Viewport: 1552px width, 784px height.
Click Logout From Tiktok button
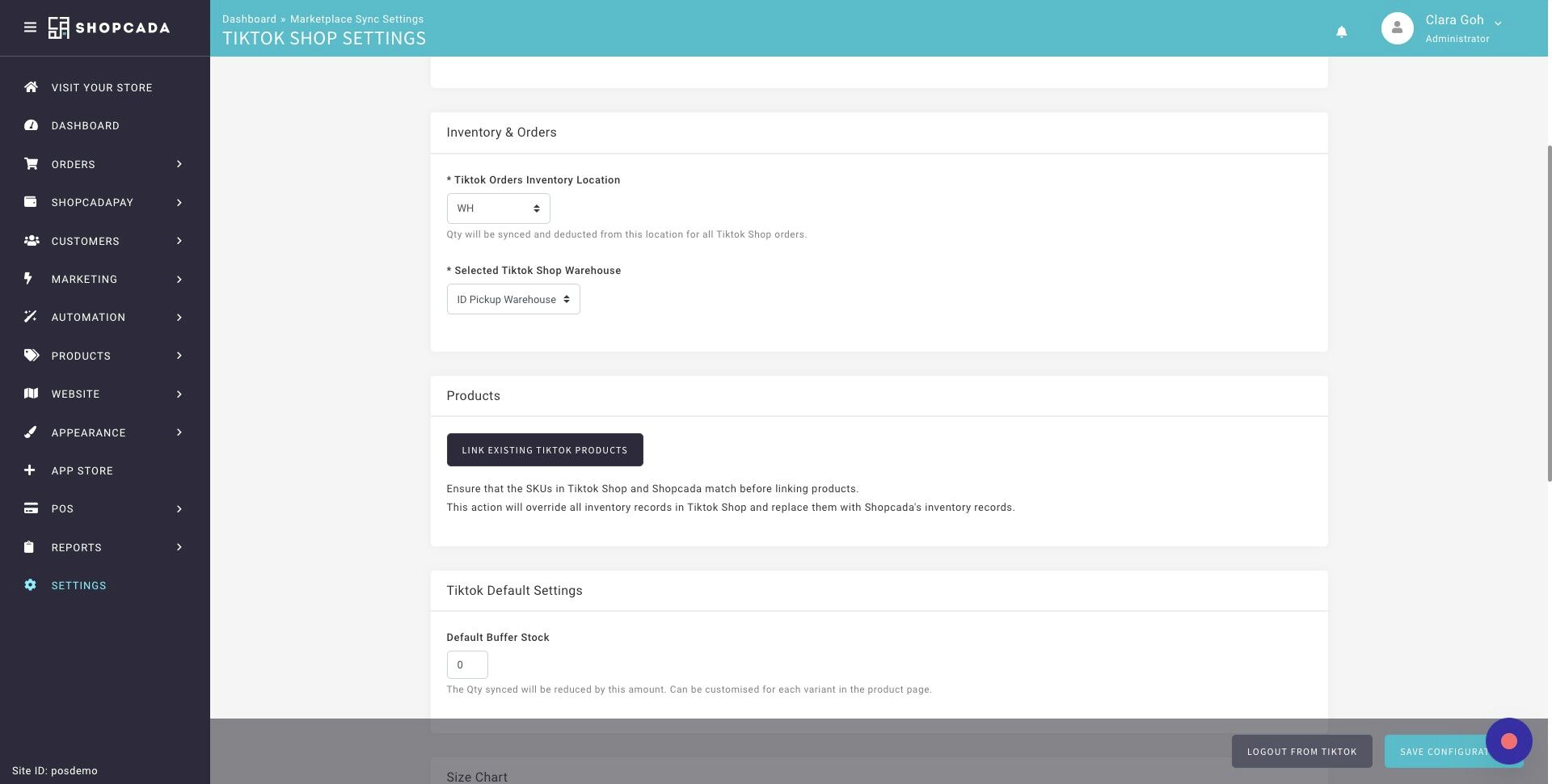tap(1301, 752)
